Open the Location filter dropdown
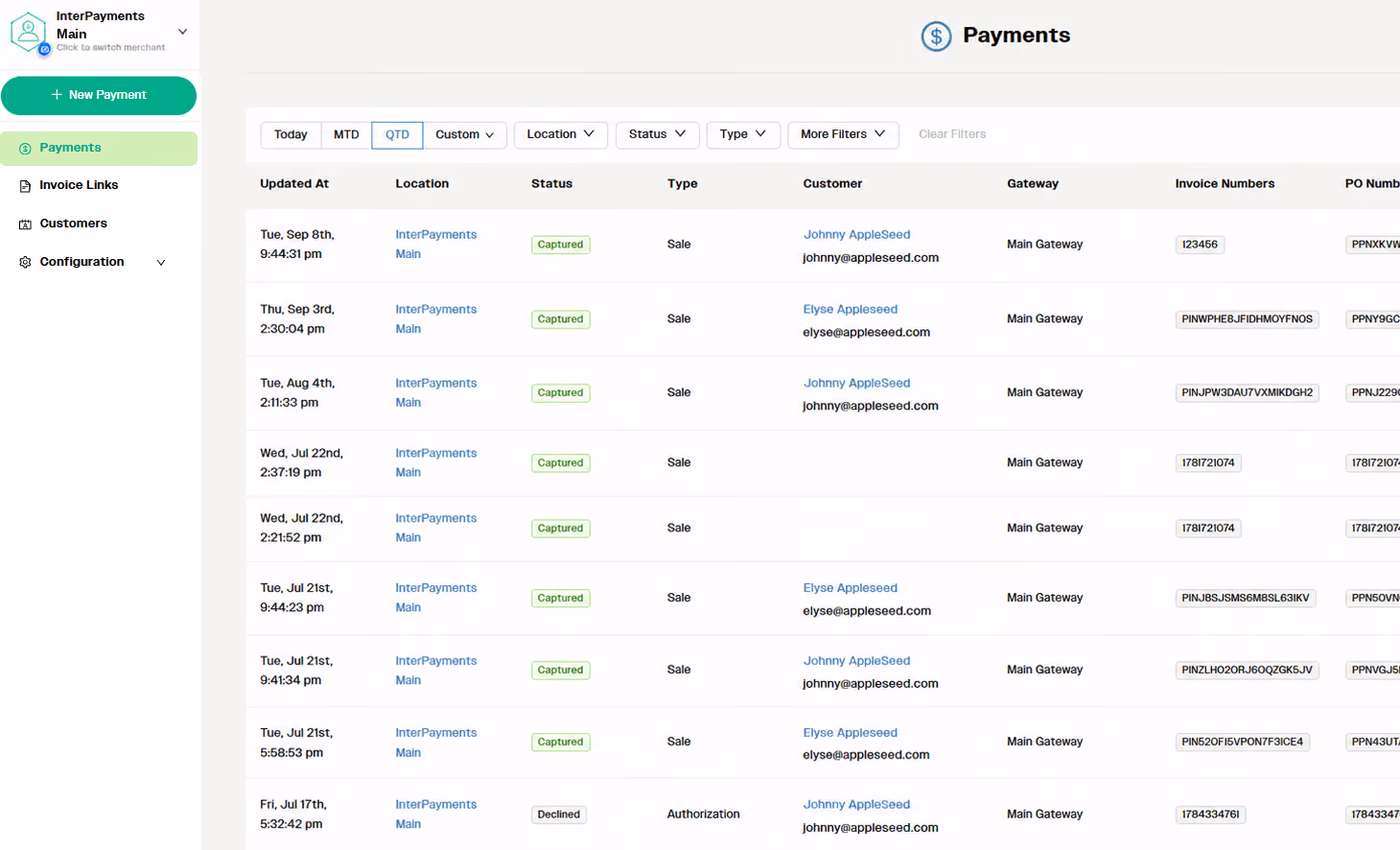The height and width of the screenshot is (850, 1400). pyautogui.click(x=560, y=135)
